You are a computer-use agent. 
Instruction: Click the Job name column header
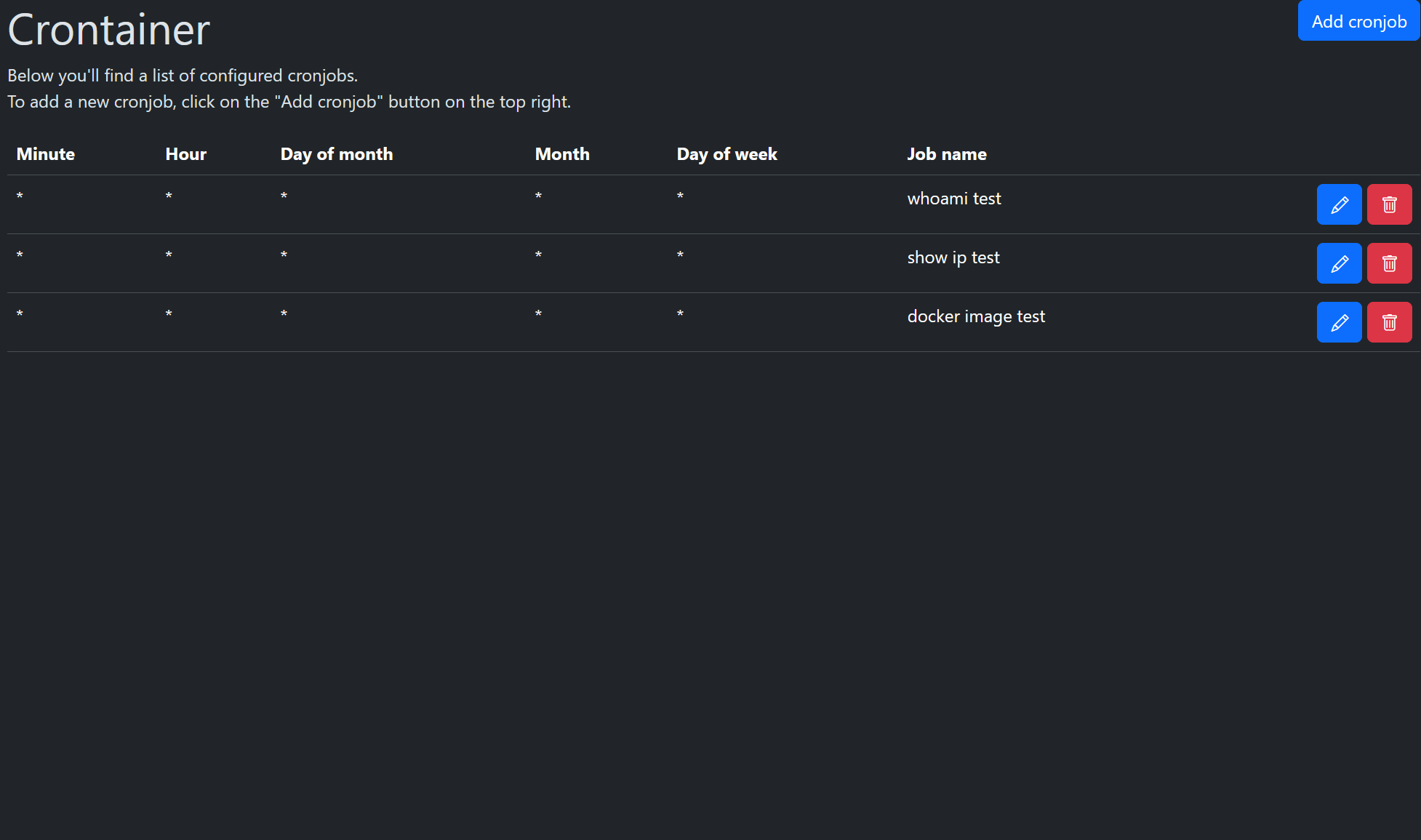[947, 154]
